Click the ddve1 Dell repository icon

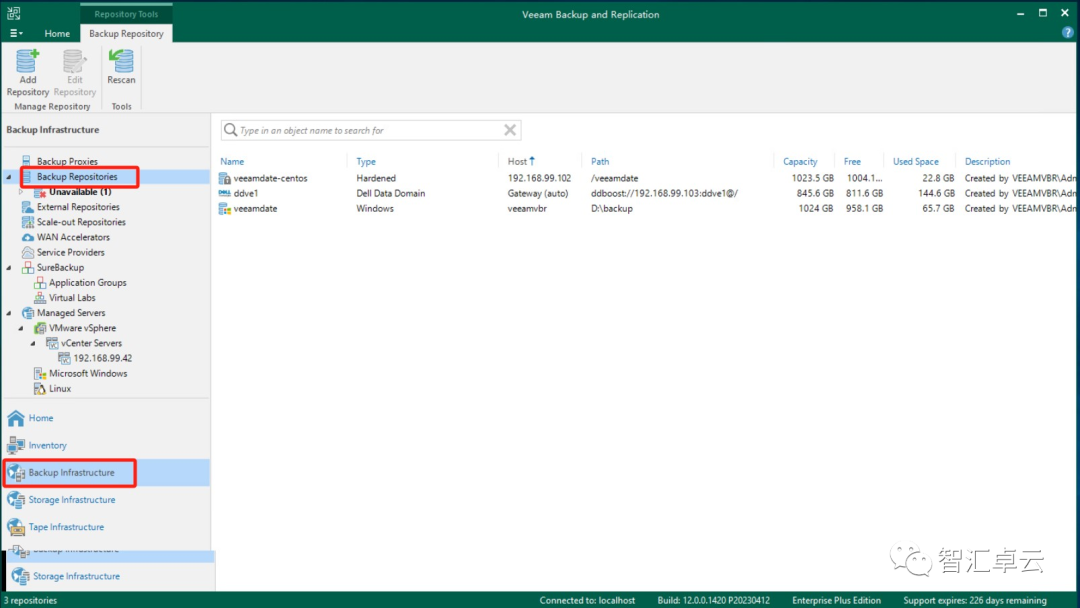tap(225, 193)
